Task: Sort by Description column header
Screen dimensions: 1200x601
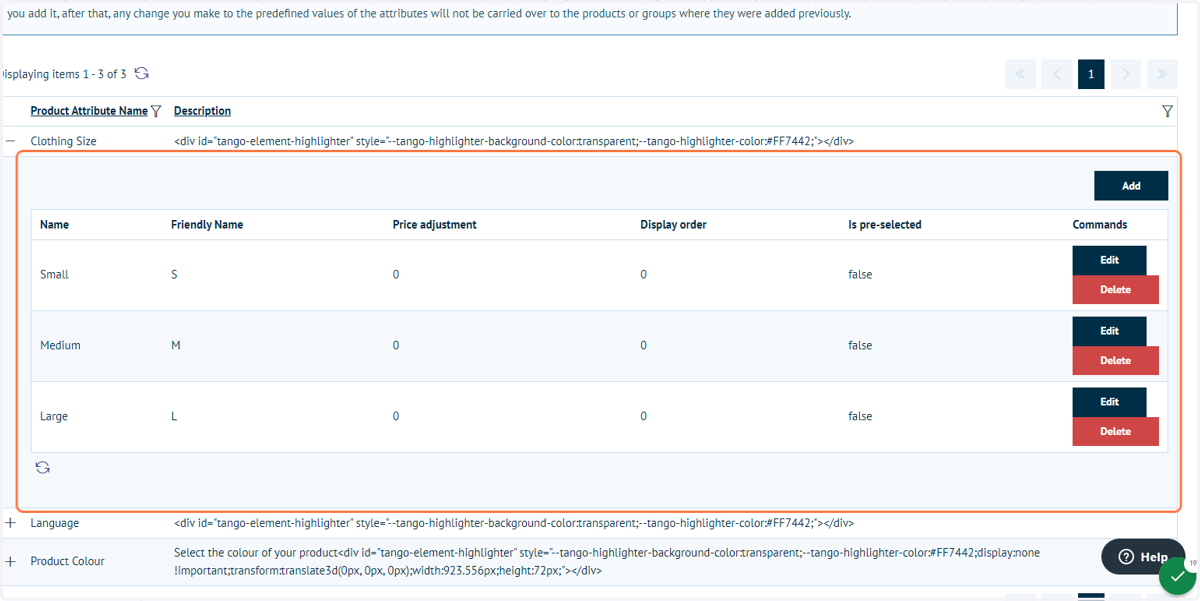Action: (202, 111)
